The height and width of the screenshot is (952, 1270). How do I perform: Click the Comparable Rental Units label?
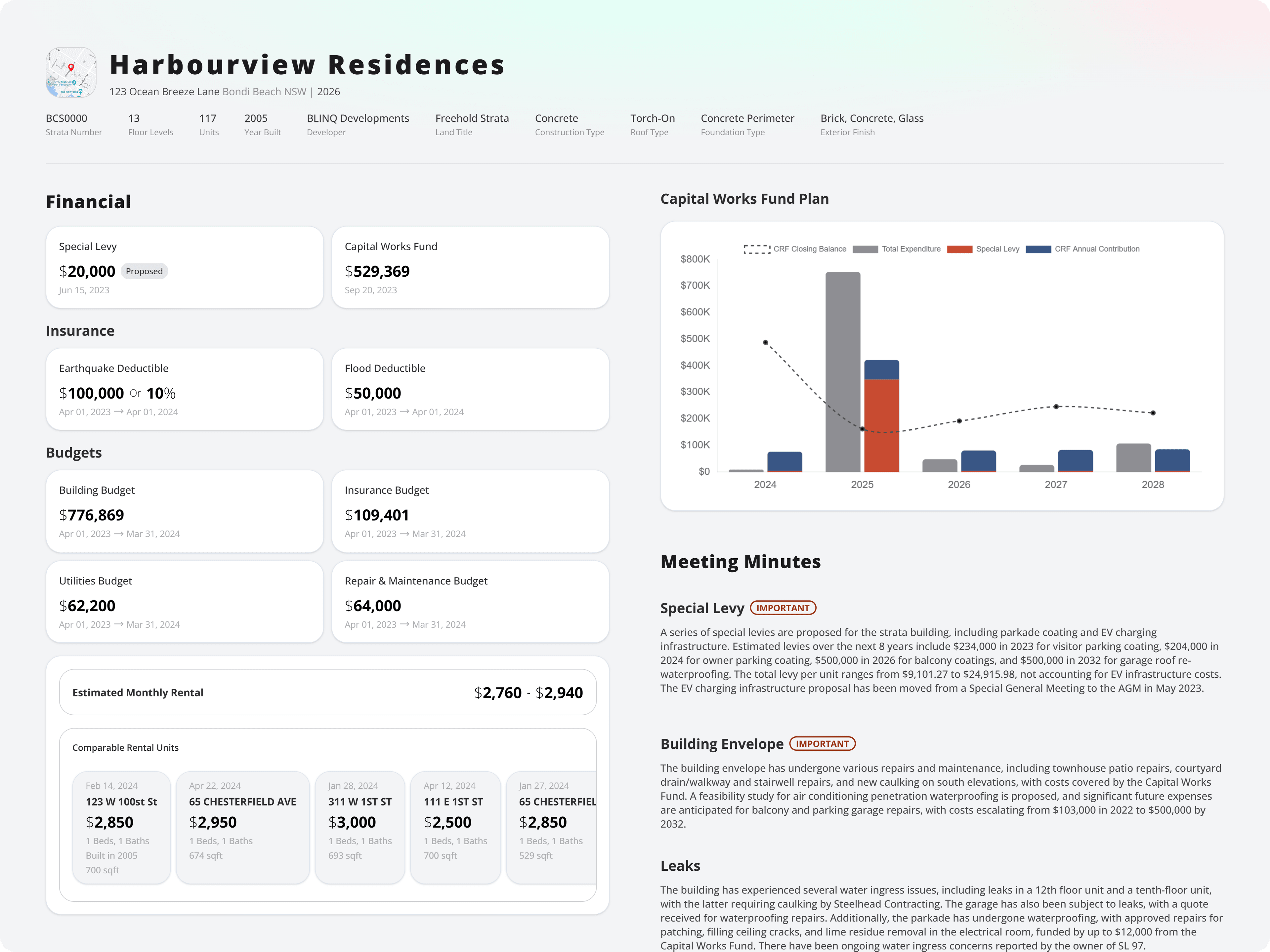(125, 747)
